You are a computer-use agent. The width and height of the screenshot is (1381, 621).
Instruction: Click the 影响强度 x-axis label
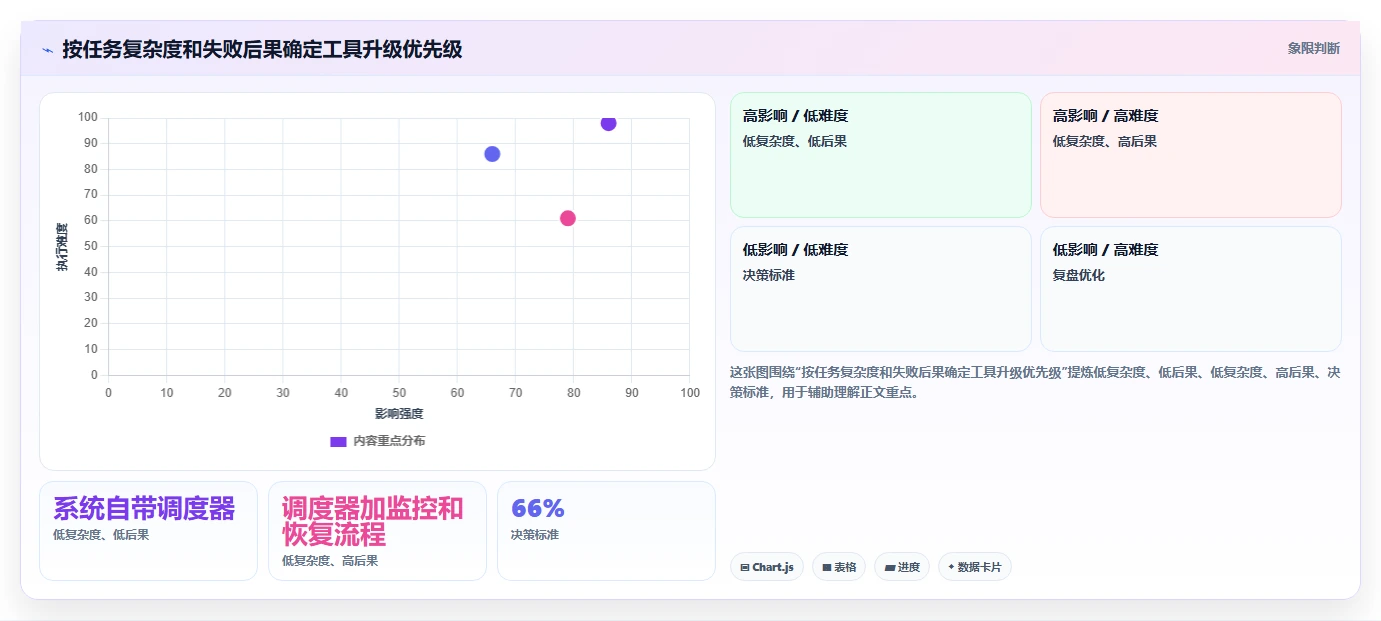tap(399, 414)
